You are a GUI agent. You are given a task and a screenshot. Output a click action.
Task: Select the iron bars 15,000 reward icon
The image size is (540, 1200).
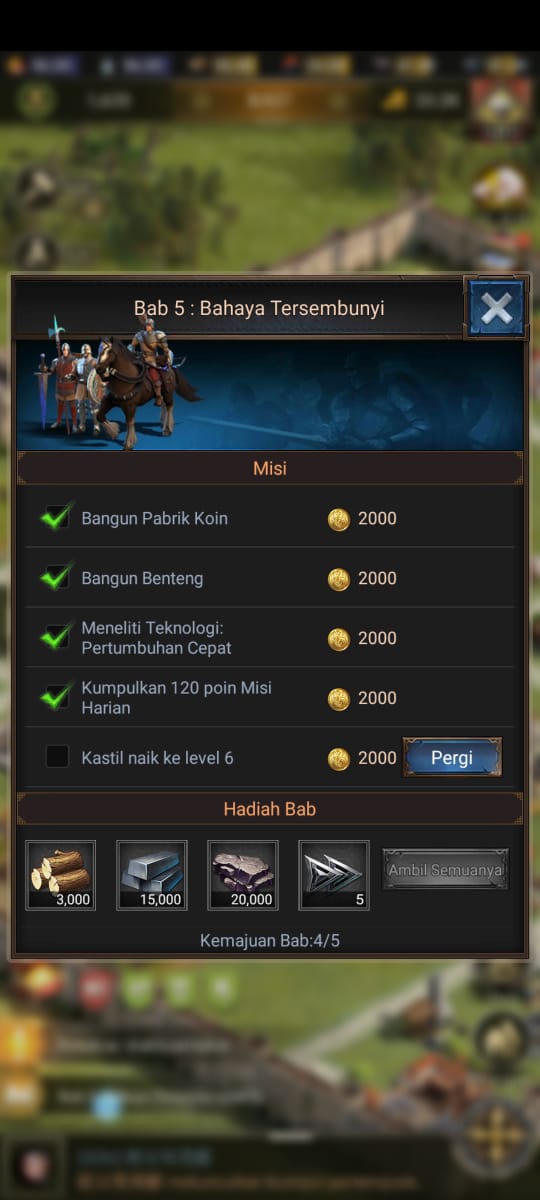152,875
